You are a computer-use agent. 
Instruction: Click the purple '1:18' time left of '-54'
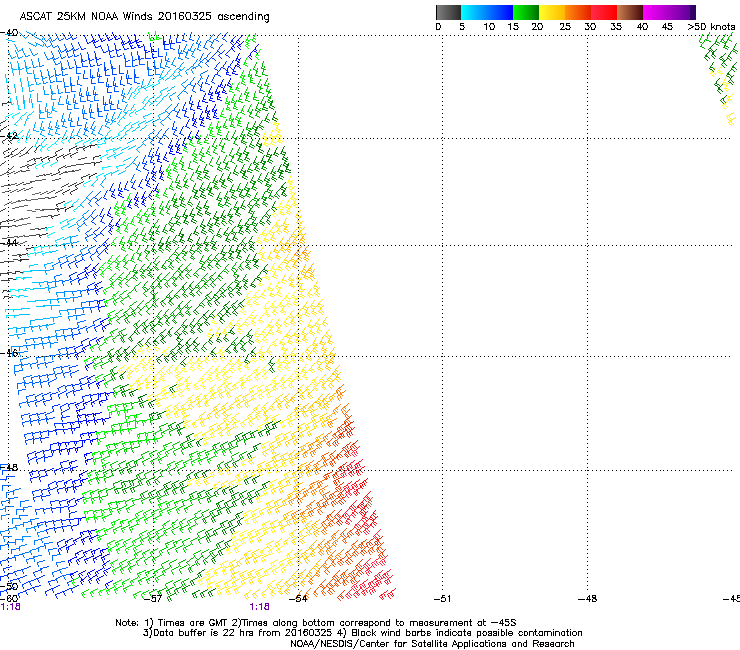(260, 607)
